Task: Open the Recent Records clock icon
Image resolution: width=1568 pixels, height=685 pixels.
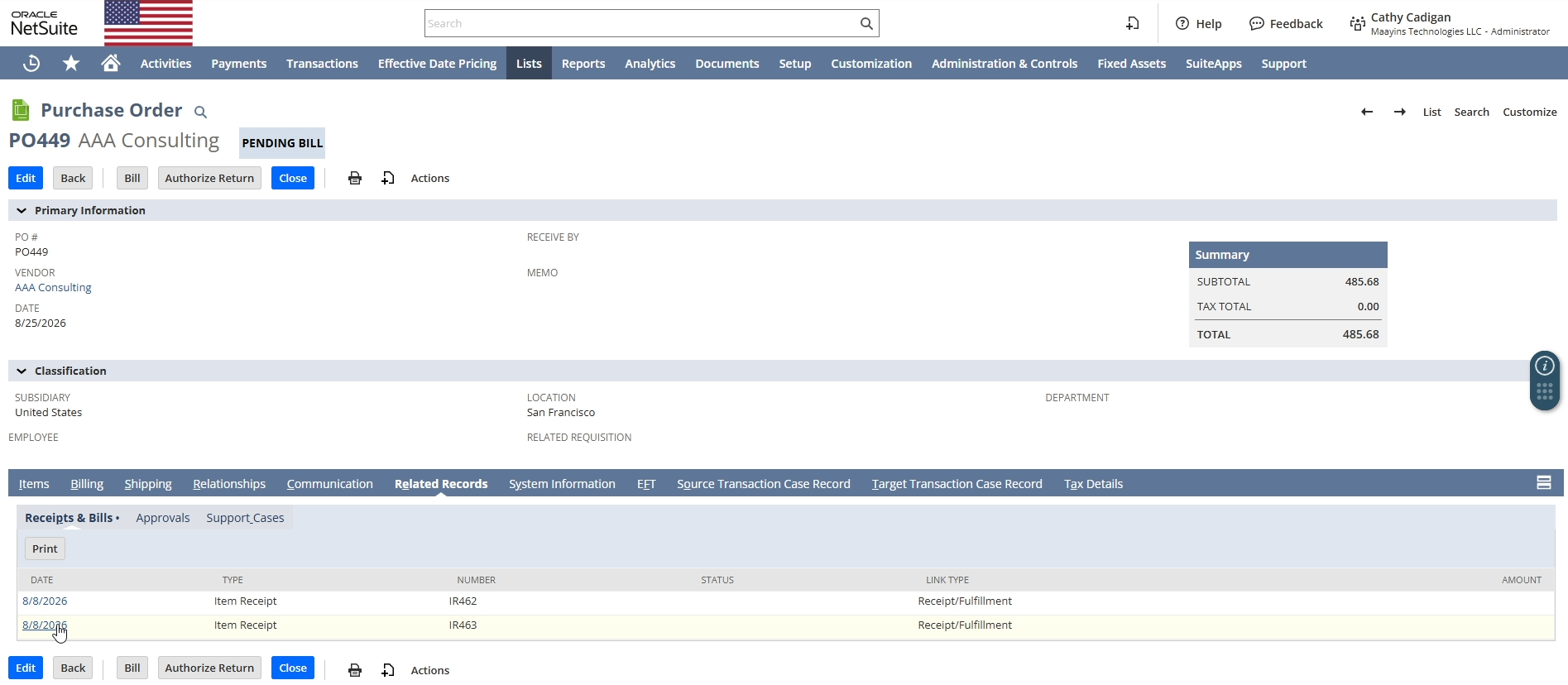Action: coord(31,63)
